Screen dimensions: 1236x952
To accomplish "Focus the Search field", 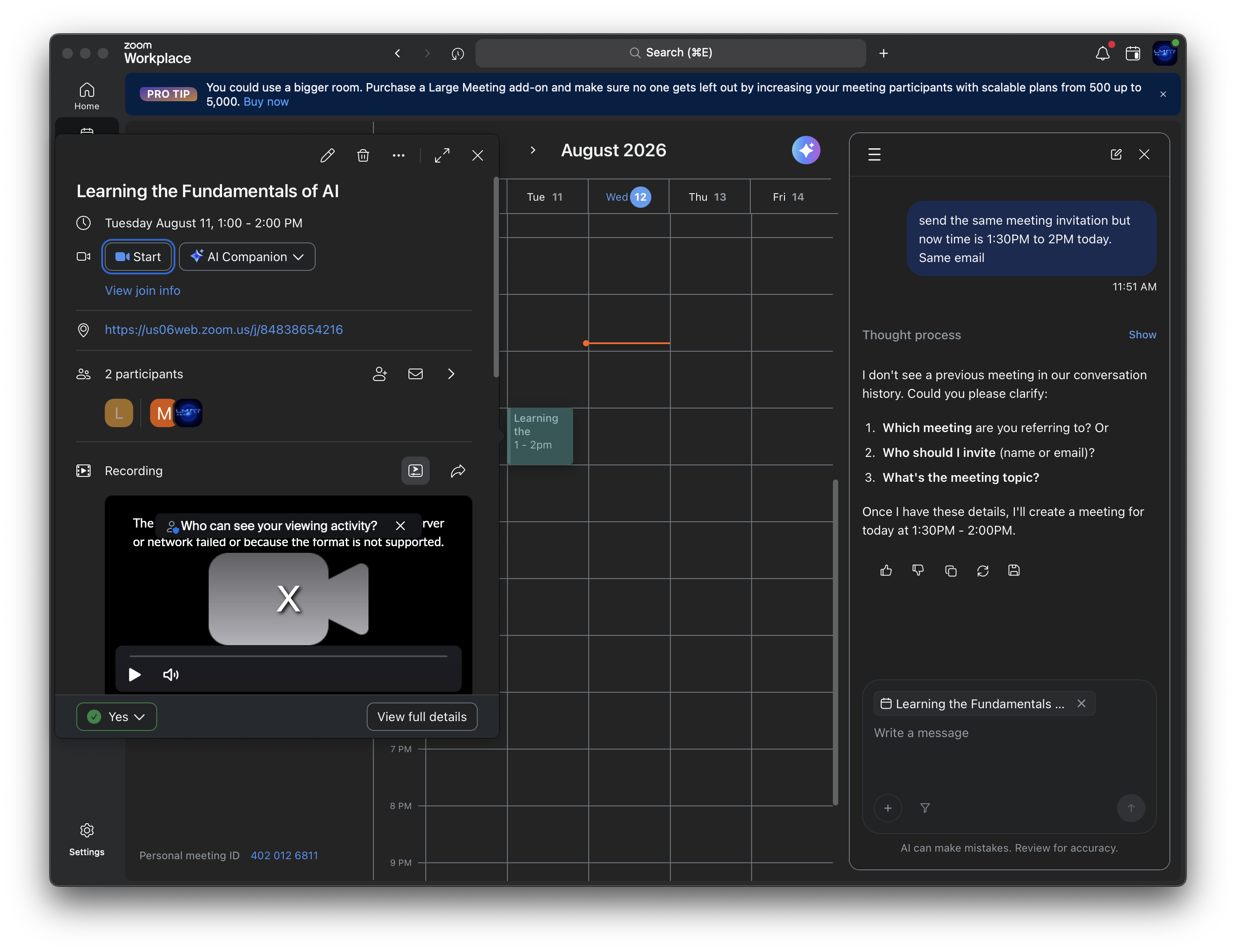I will click(671, 53).
